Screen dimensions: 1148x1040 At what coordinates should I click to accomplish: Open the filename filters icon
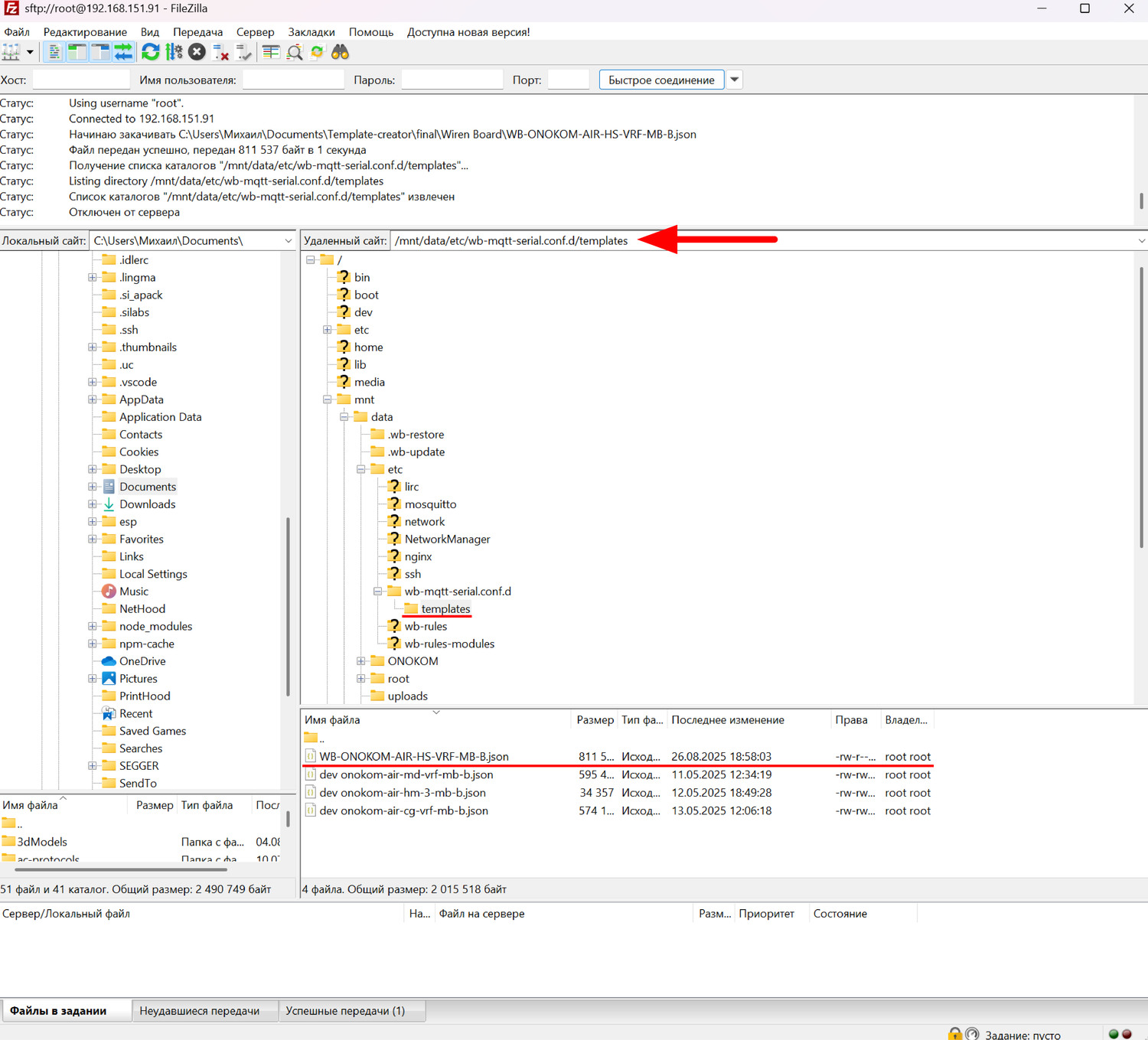coord(271,52)
